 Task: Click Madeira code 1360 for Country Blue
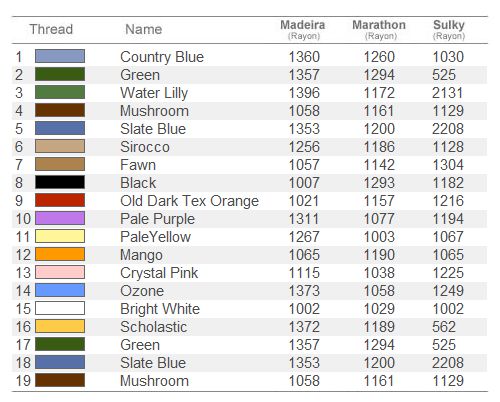pos(304,57)
